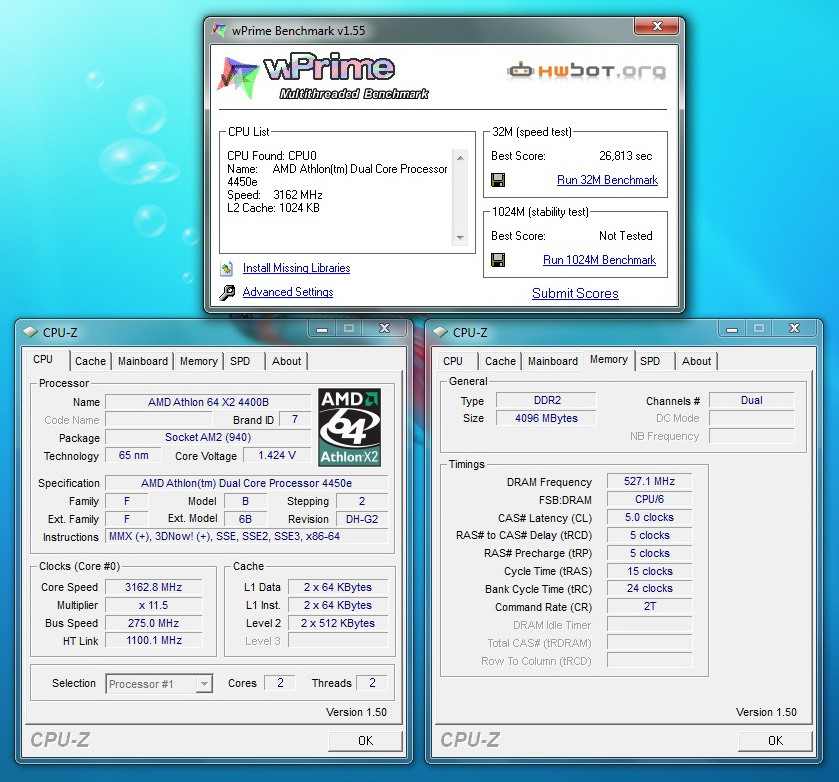
Task: Click the memory Size value 4096 MBytes
Action: (546, 419)
